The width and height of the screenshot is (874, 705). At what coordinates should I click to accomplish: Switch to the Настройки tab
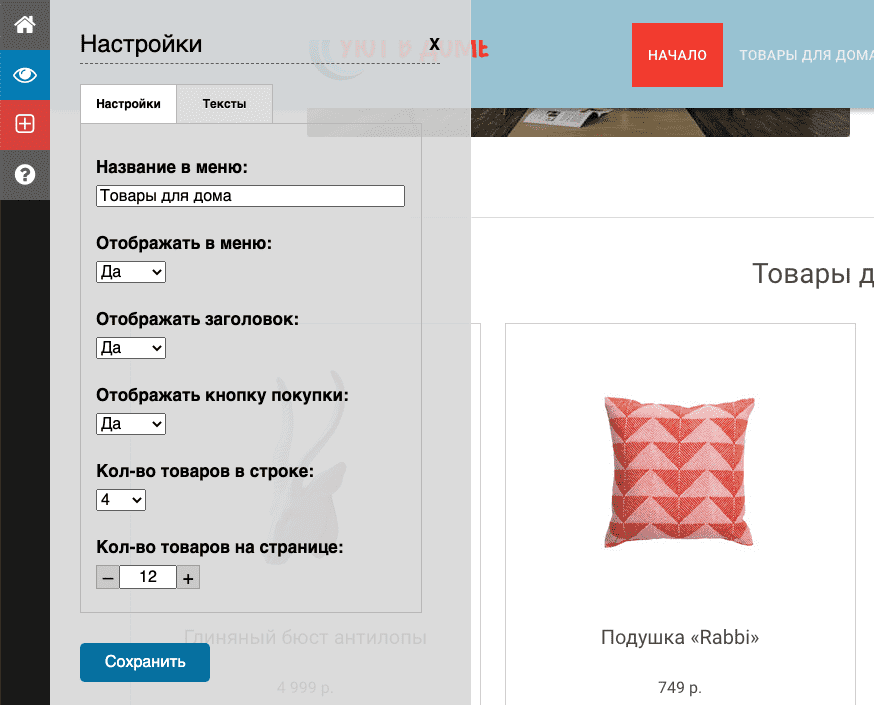[x=128, y=104]
